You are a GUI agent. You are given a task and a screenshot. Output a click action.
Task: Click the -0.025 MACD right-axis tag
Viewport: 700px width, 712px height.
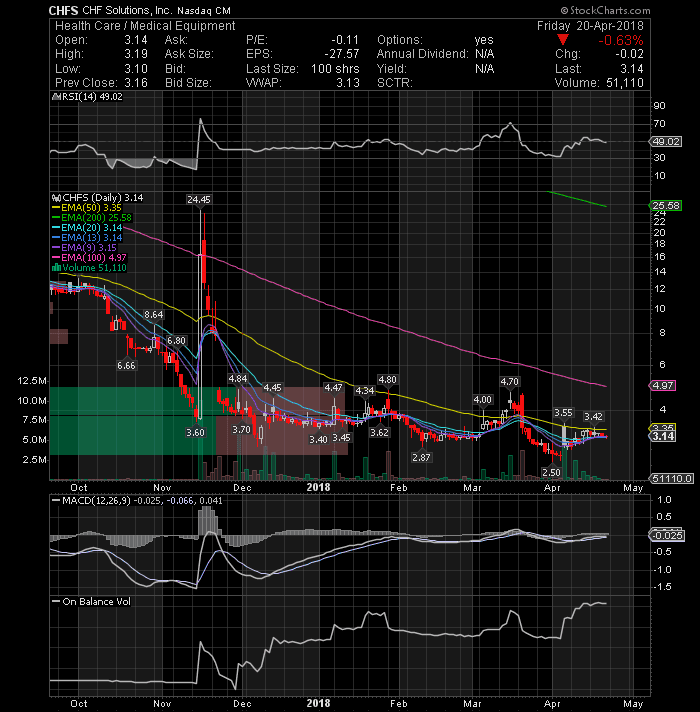point(667,535)
